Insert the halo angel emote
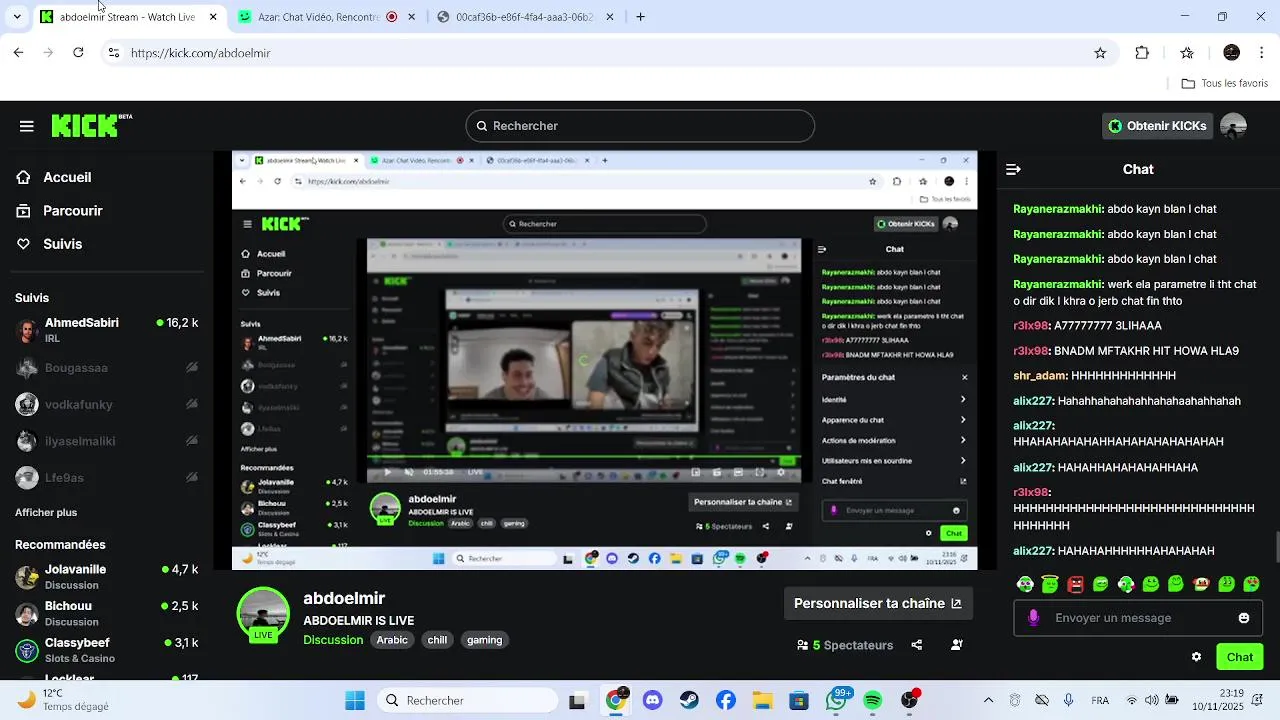1280x720 pixels. point(1050,584)
